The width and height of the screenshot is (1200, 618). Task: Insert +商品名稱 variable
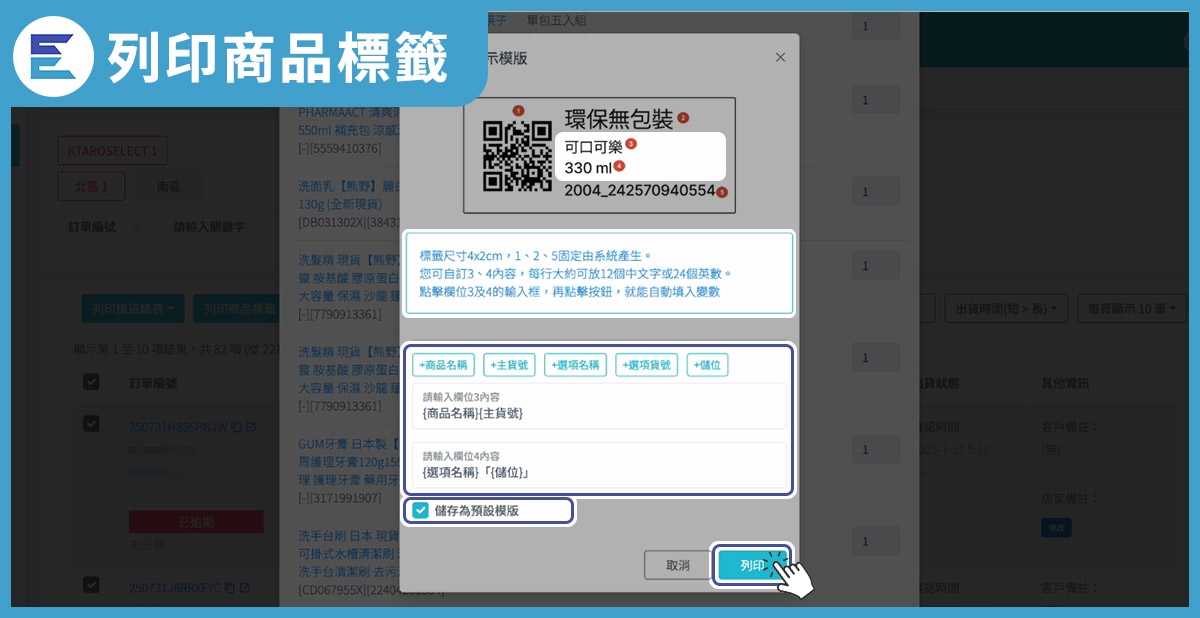pos(443,365)
